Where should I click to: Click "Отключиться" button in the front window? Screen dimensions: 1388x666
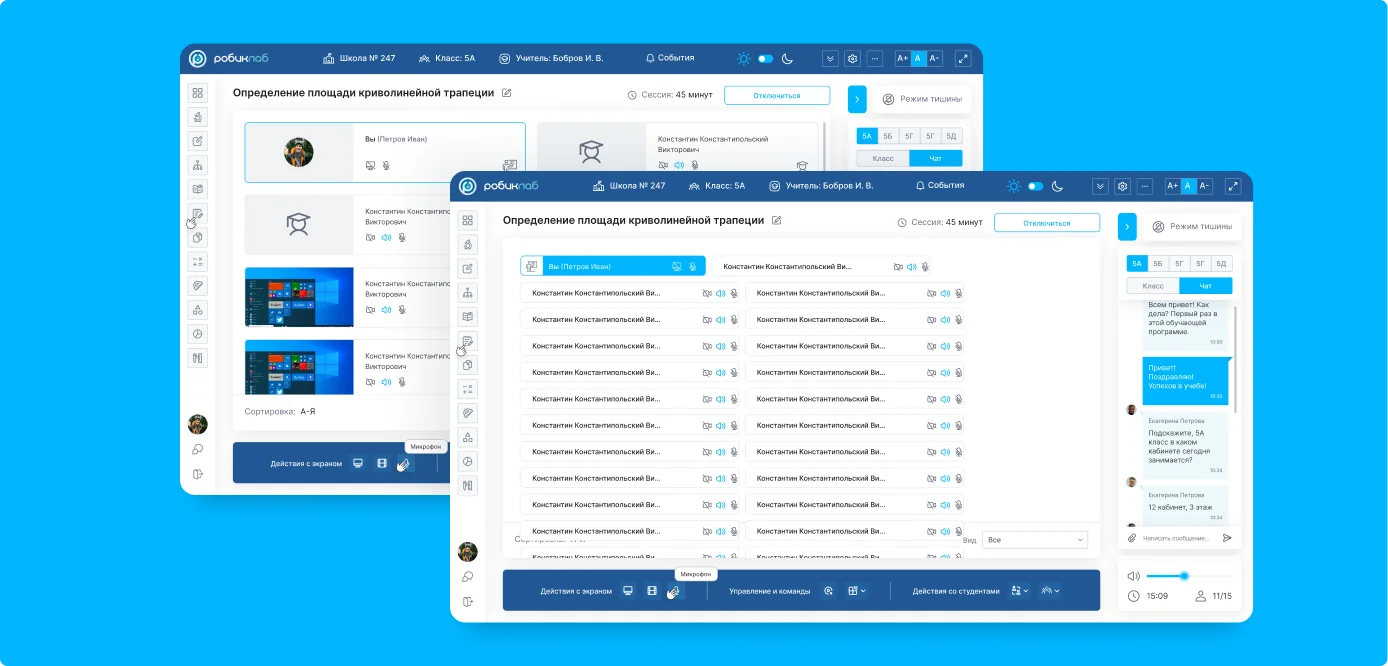[1046, 223]
